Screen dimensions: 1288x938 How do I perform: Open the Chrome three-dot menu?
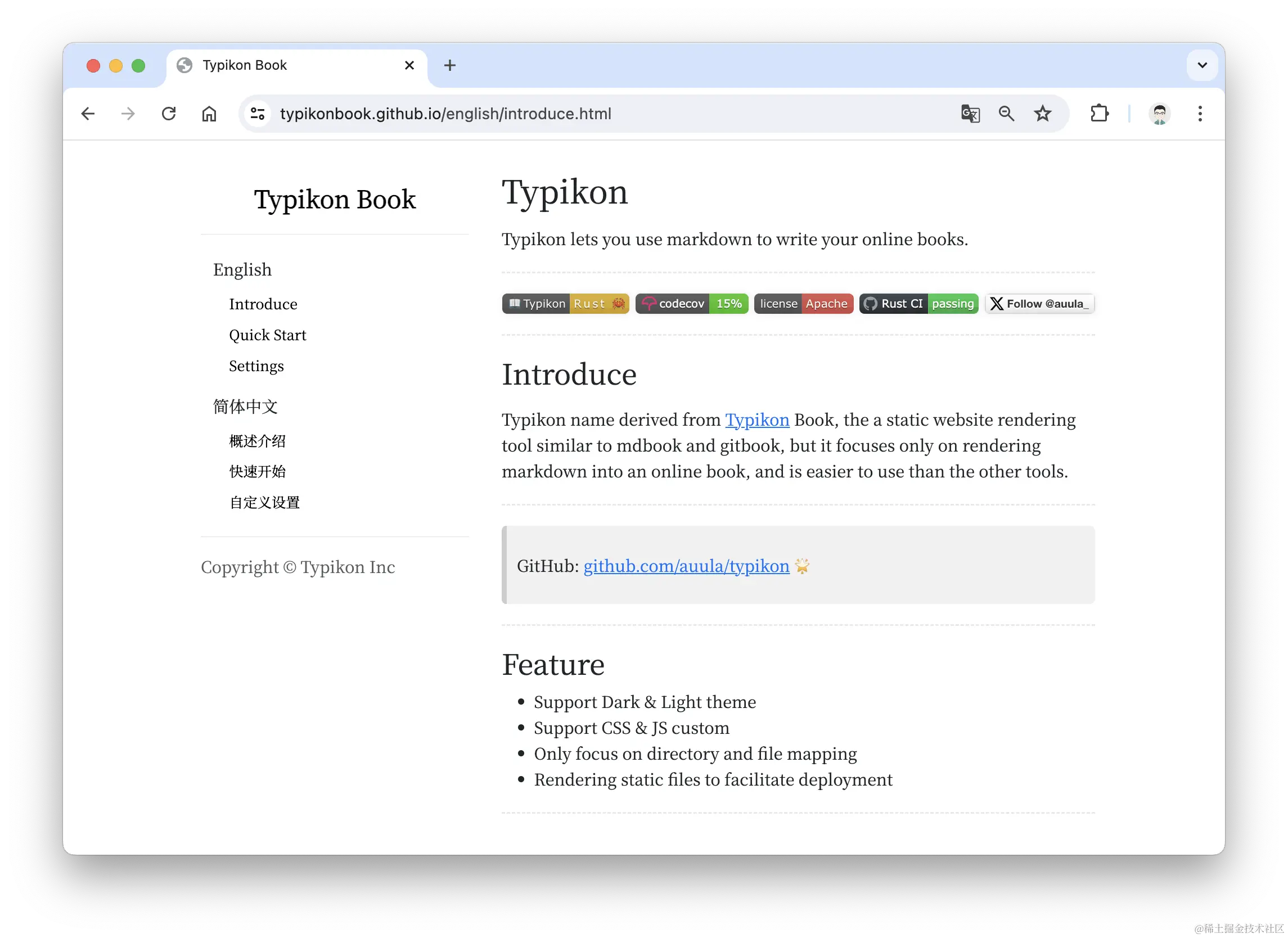(x=1199, y=114)
